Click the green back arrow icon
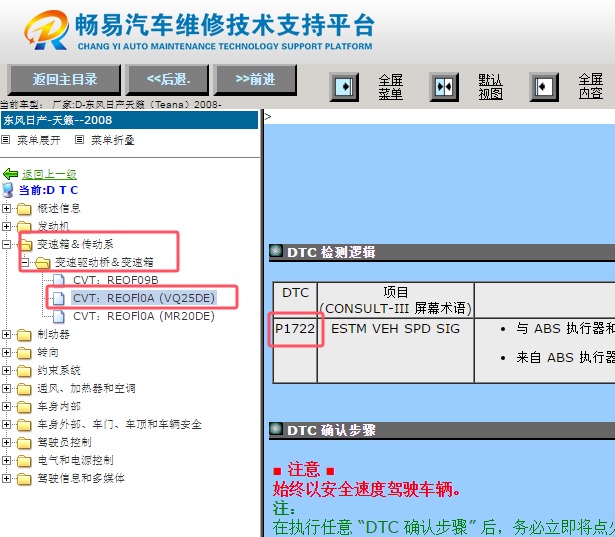 pyautogui.click(x=10, y=174)
